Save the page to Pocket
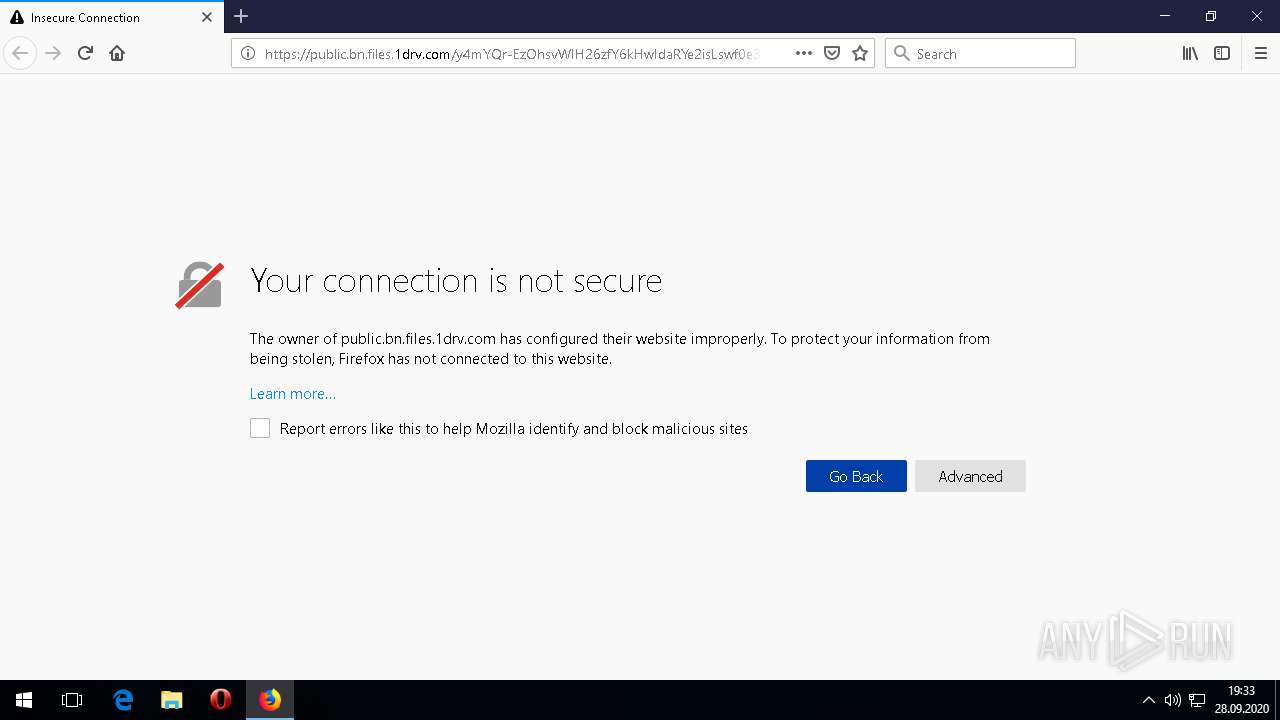 [832, 53]
